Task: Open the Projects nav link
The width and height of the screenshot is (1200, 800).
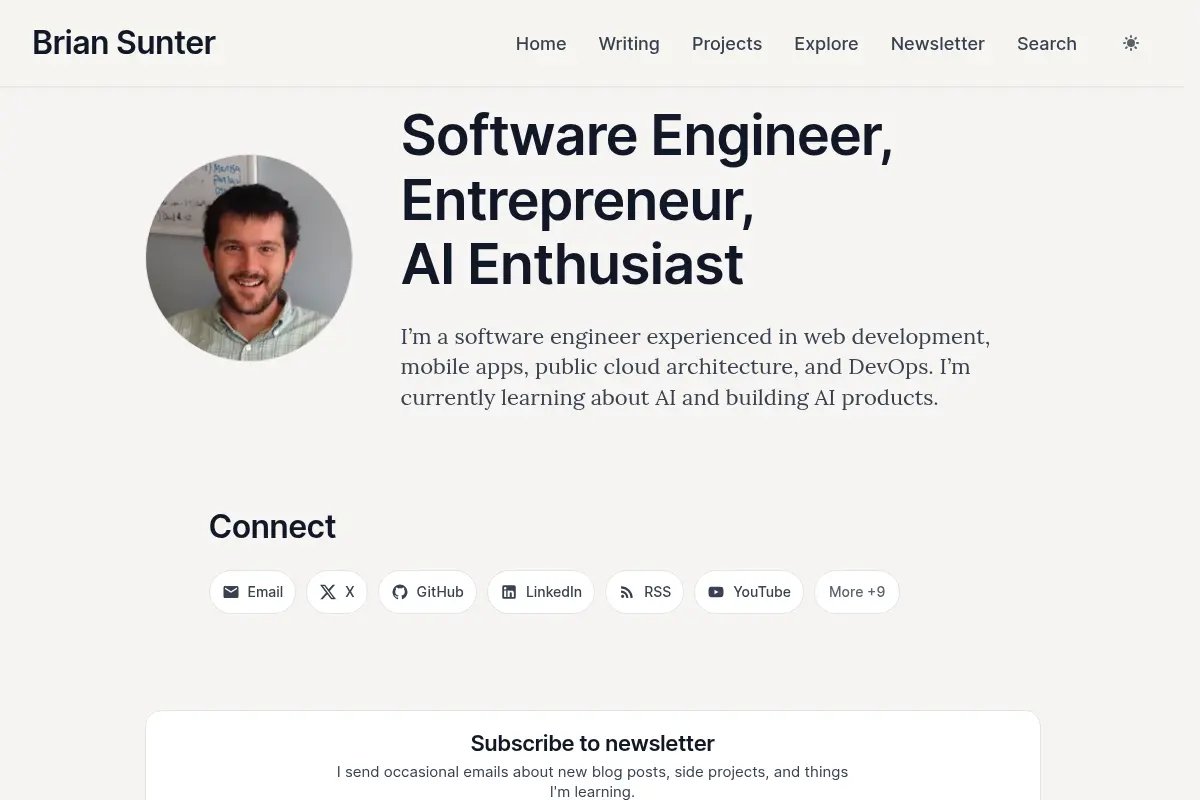Action: pos(727,44)
